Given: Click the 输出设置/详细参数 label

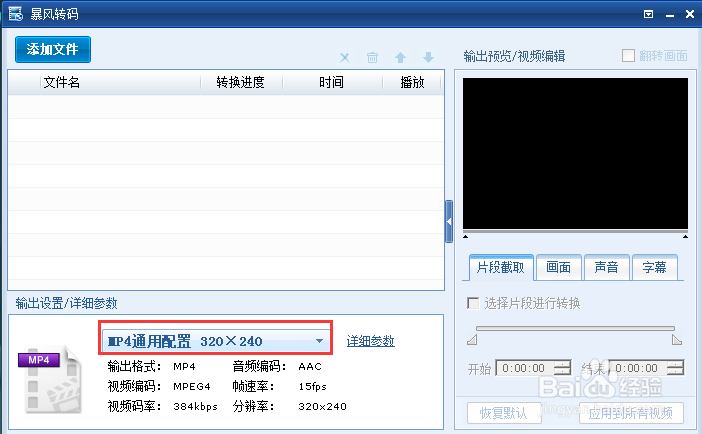Looking at the screenshot, I should (x=66, y=303).
